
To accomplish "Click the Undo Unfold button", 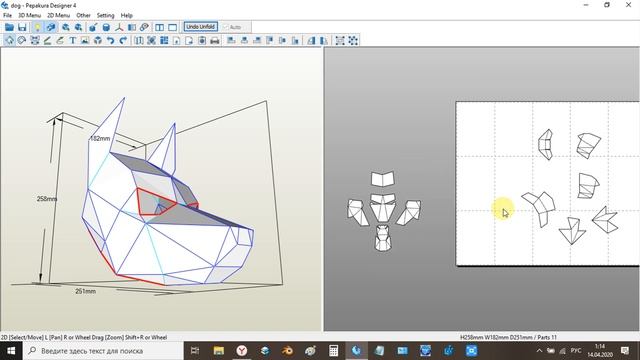I will [200, 27].
